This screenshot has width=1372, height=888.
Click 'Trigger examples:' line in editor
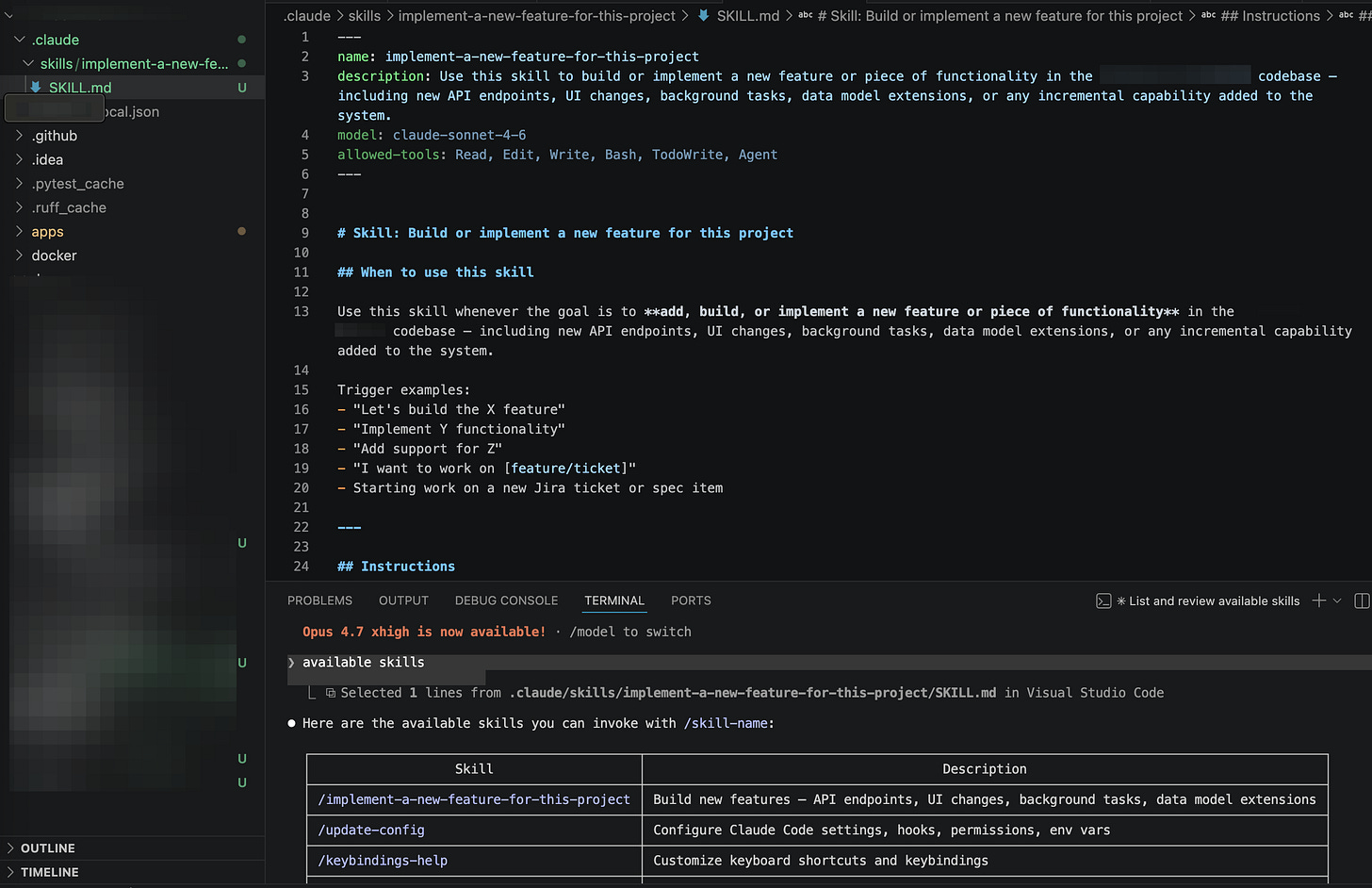(403, 390)
